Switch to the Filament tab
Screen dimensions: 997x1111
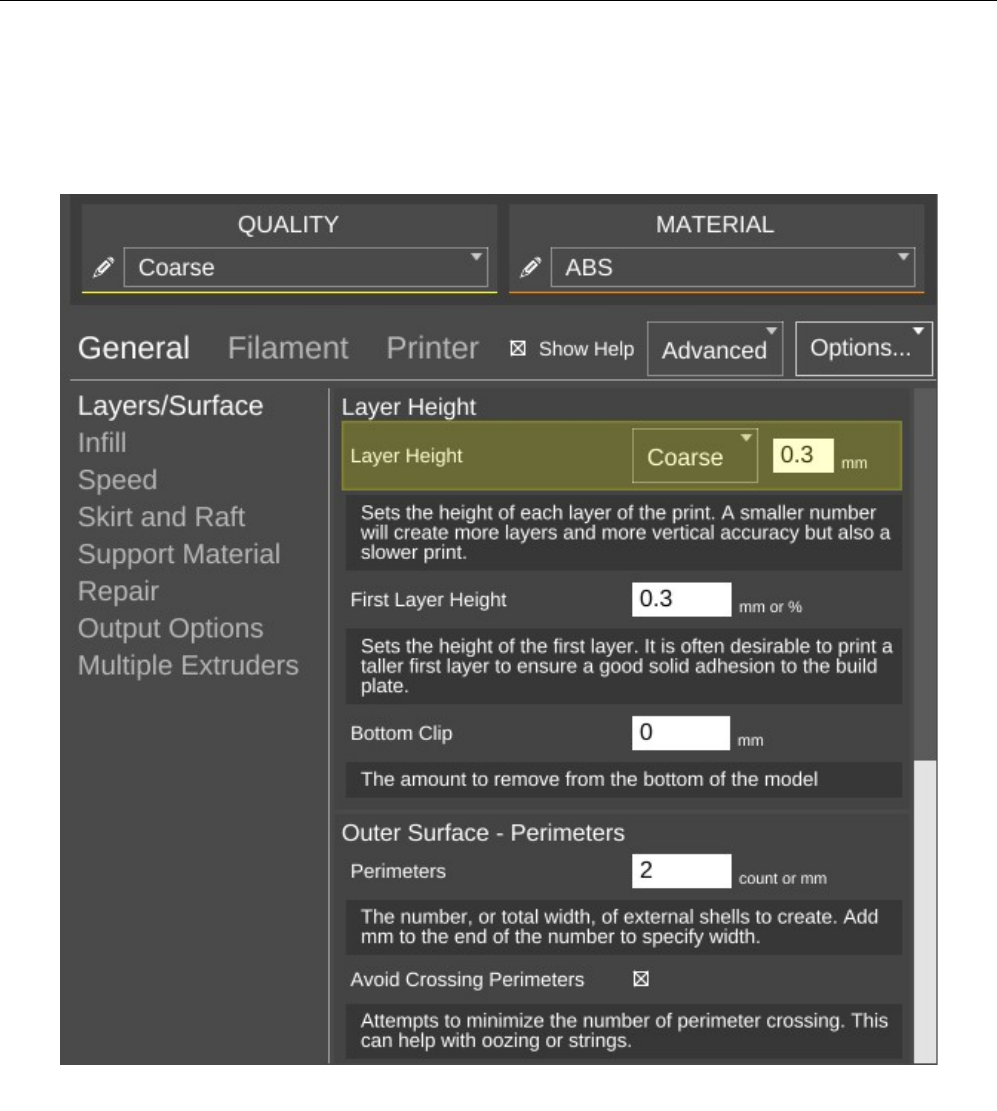288,348
